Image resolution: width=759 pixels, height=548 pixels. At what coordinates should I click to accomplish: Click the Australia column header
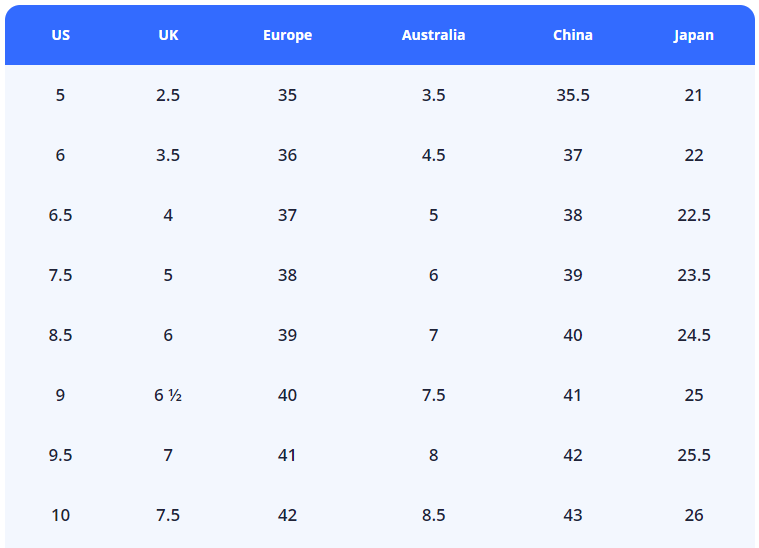[433, 35]
